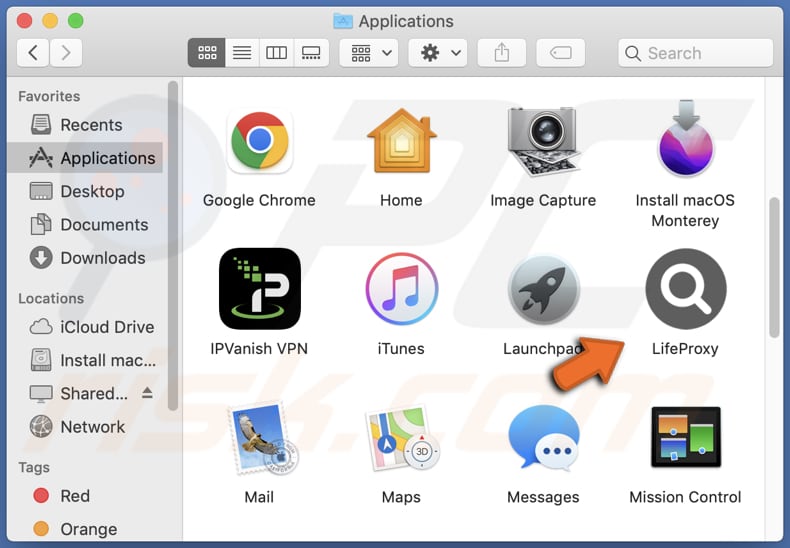Click the "iTunes" label text
The image size is (790, 548).
point(401,349)
